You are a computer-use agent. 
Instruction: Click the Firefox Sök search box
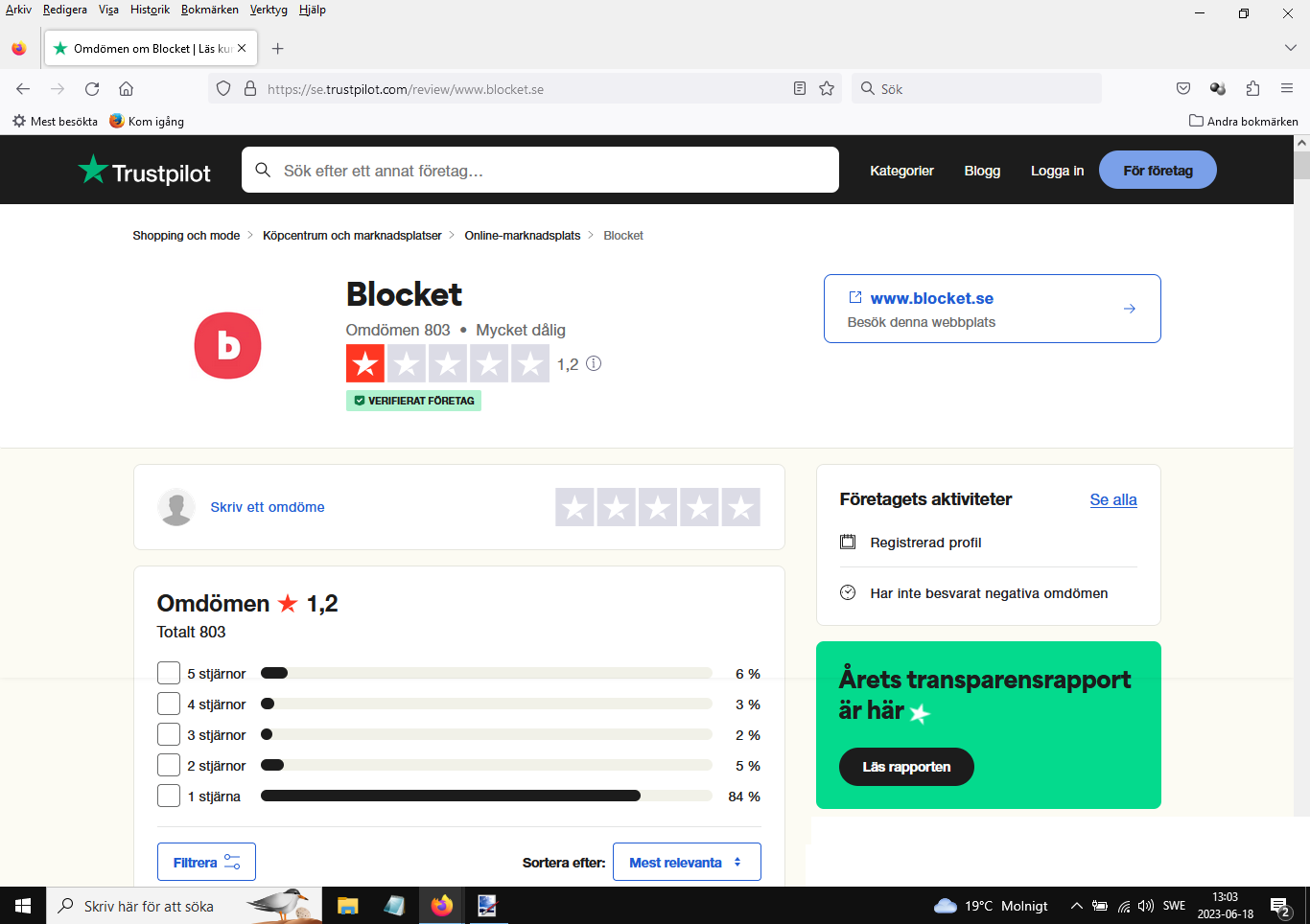(x=976, y=89)
